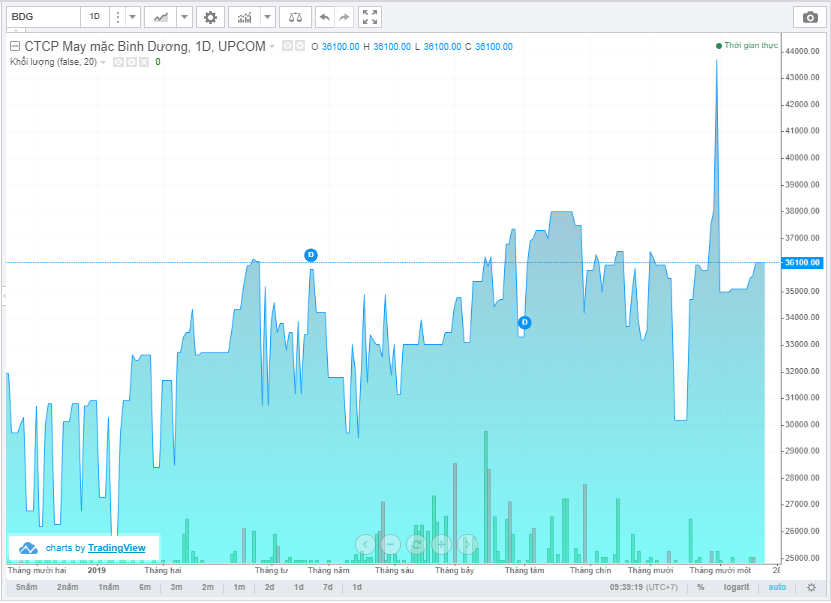Select the 3m time range
831x603 pixels.
(x=176, y=587)
